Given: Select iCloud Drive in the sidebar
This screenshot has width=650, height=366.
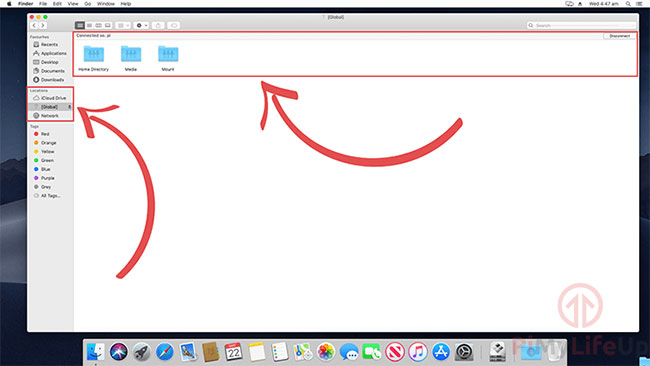Looking at the screenshot, I should click(50, 98).
